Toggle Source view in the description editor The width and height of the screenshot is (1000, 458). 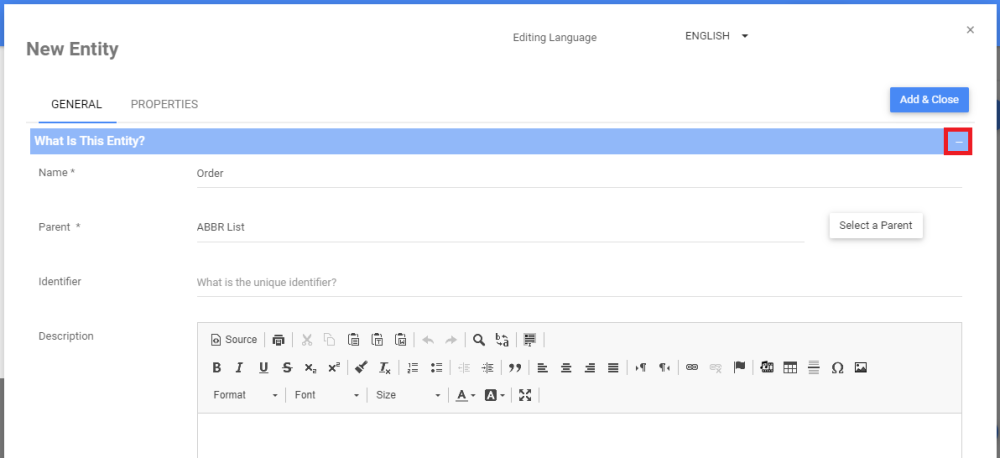point(233,340)
